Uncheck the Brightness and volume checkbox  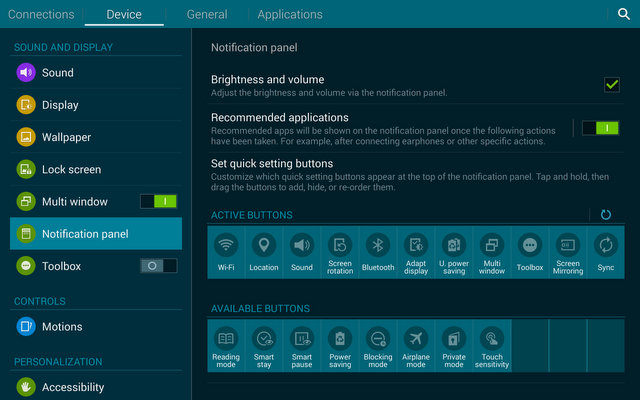point(612,85)
